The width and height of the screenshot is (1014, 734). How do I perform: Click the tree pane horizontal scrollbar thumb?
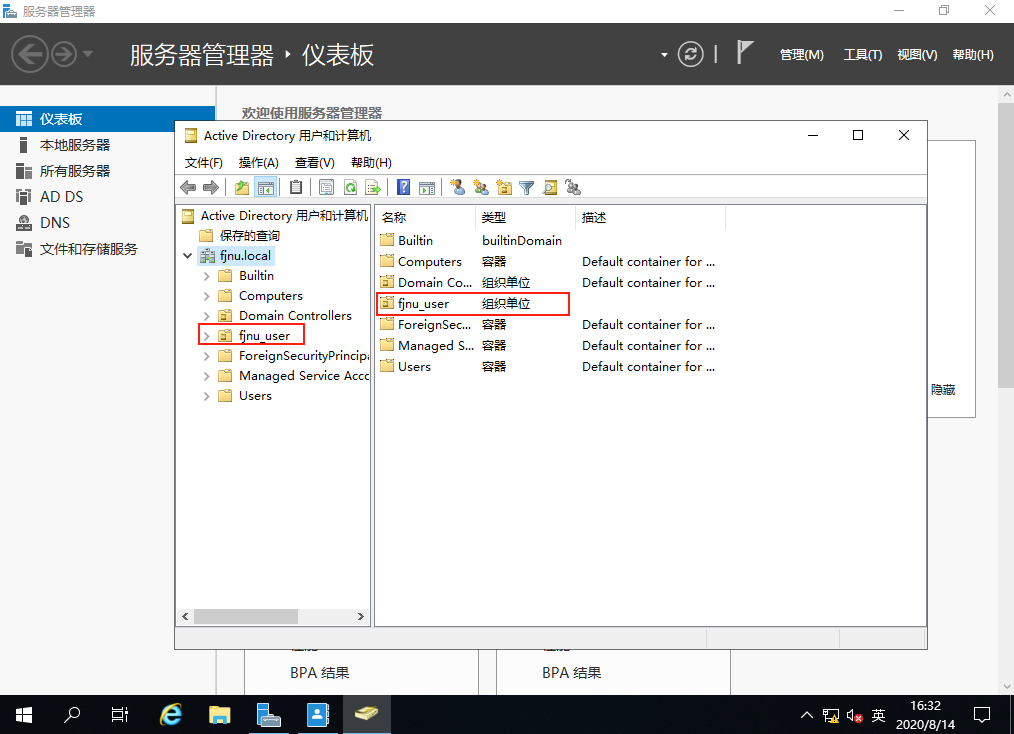click(x=246, y=616)
